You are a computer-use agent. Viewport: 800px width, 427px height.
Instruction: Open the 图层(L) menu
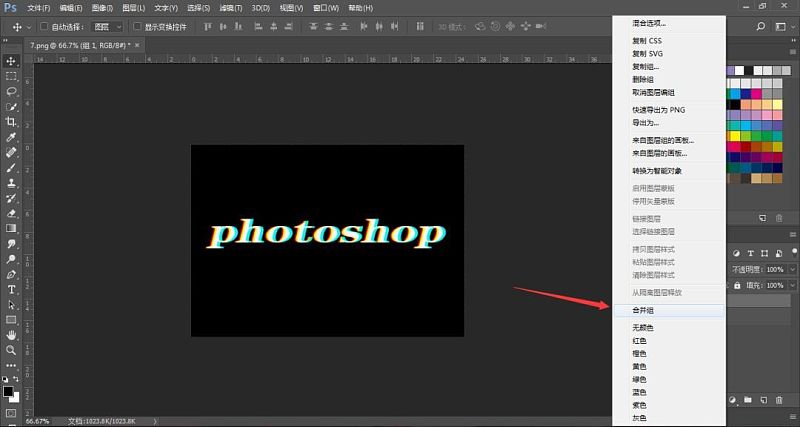134,8
